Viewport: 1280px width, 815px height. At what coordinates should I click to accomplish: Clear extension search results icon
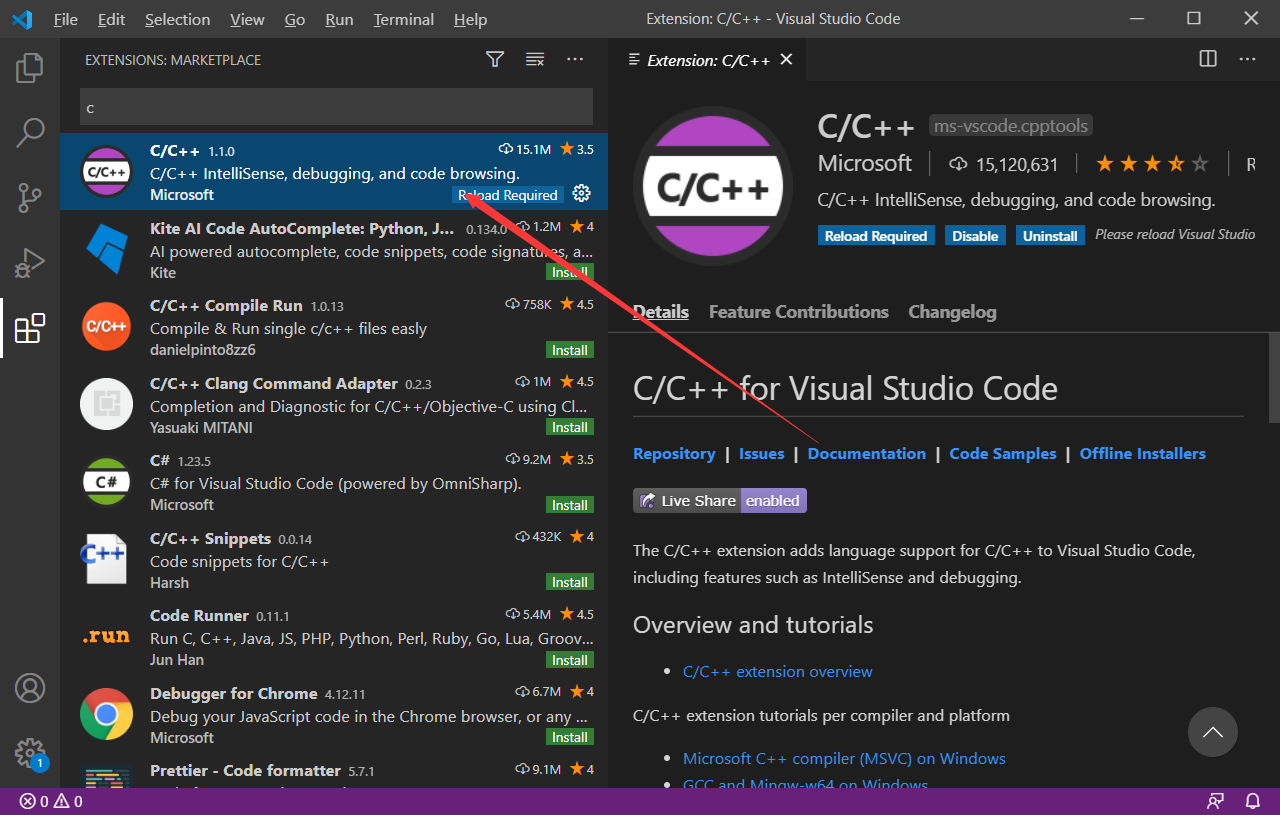[535, 60]
